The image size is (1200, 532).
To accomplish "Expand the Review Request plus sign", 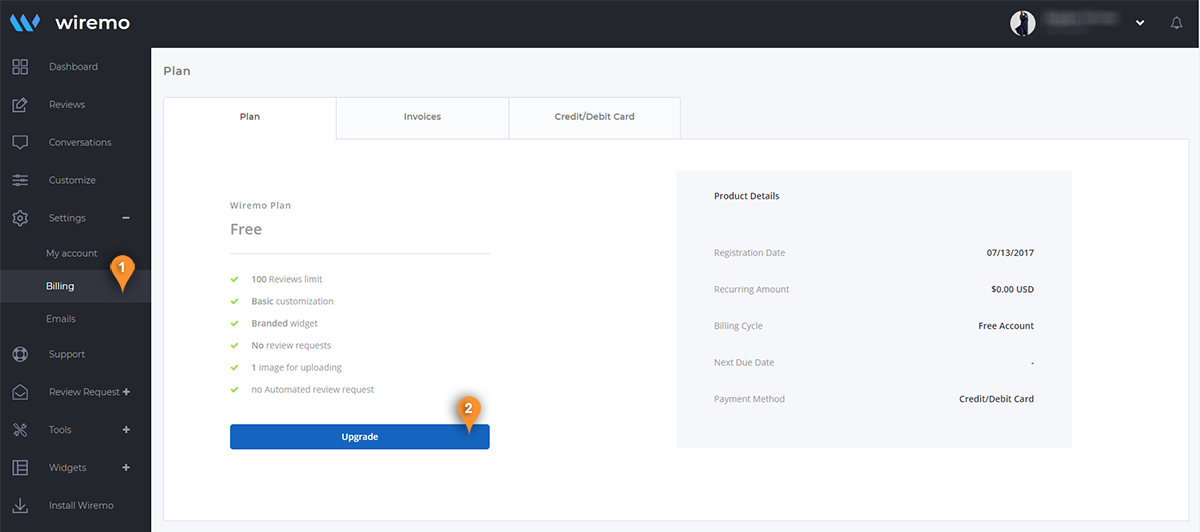I will pyautogui.click(x=126, y=392).
